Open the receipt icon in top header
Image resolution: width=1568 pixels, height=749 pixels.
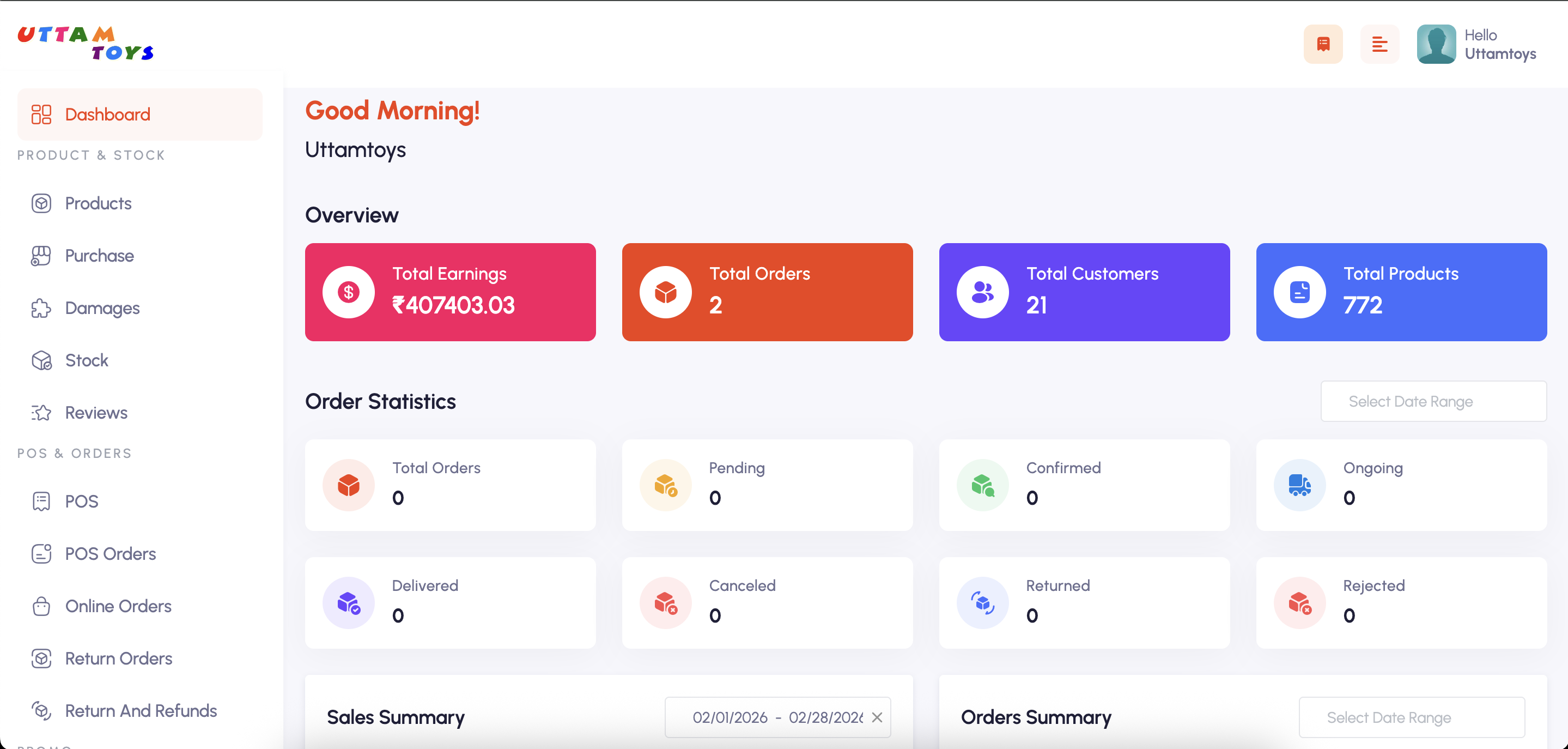coord(1323,43)
